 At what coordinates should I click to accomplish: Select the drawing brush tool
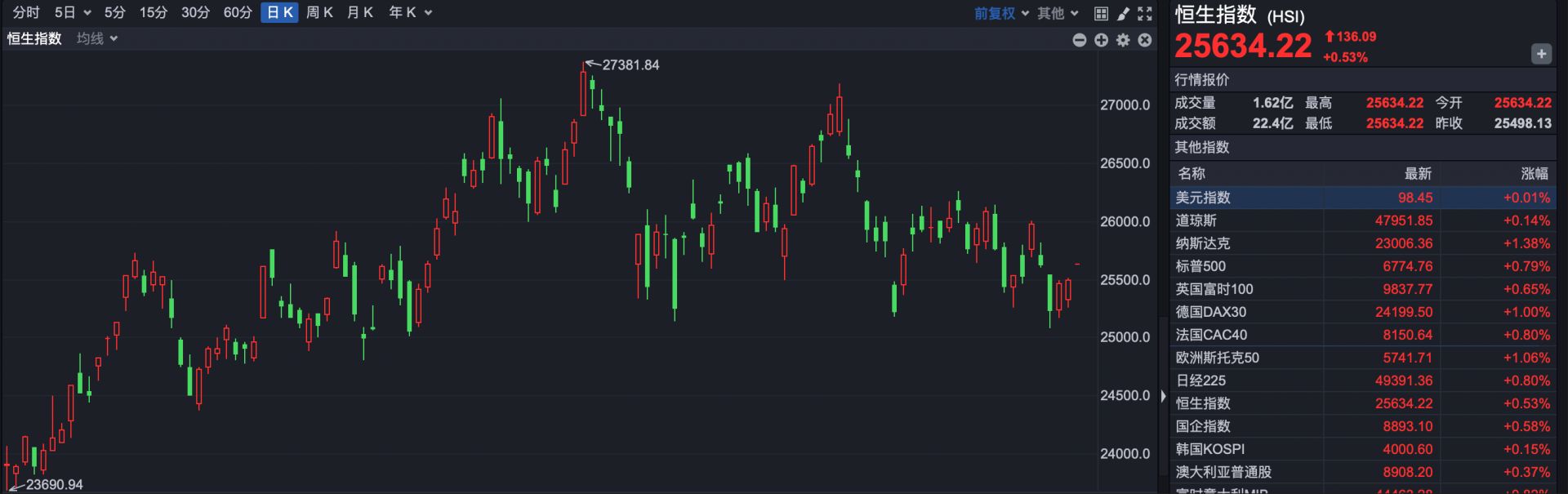(1124, 13)
